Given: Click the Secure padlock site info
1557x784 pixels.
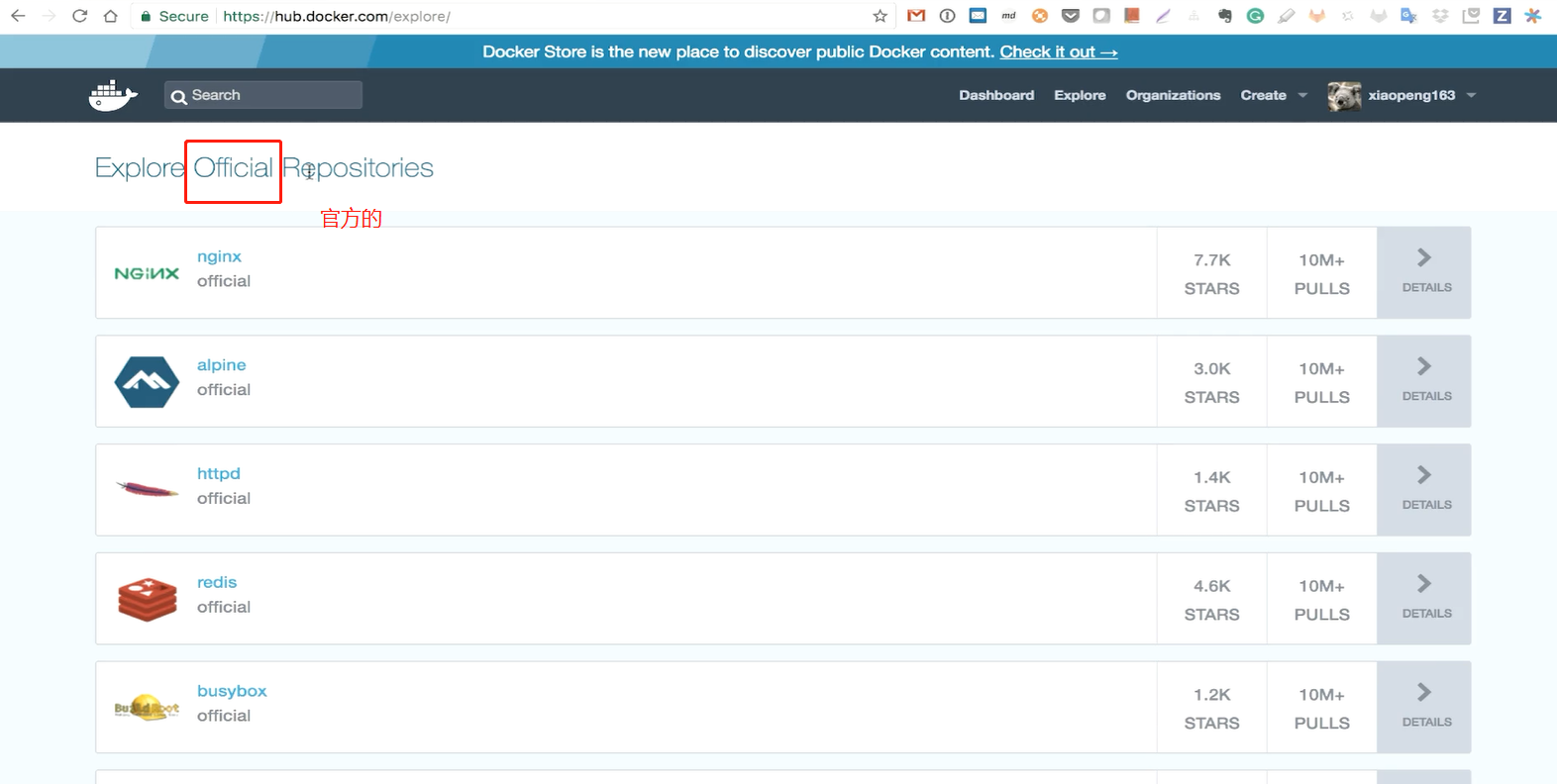Looking at the screenshot, I should (x=174, y=16).
